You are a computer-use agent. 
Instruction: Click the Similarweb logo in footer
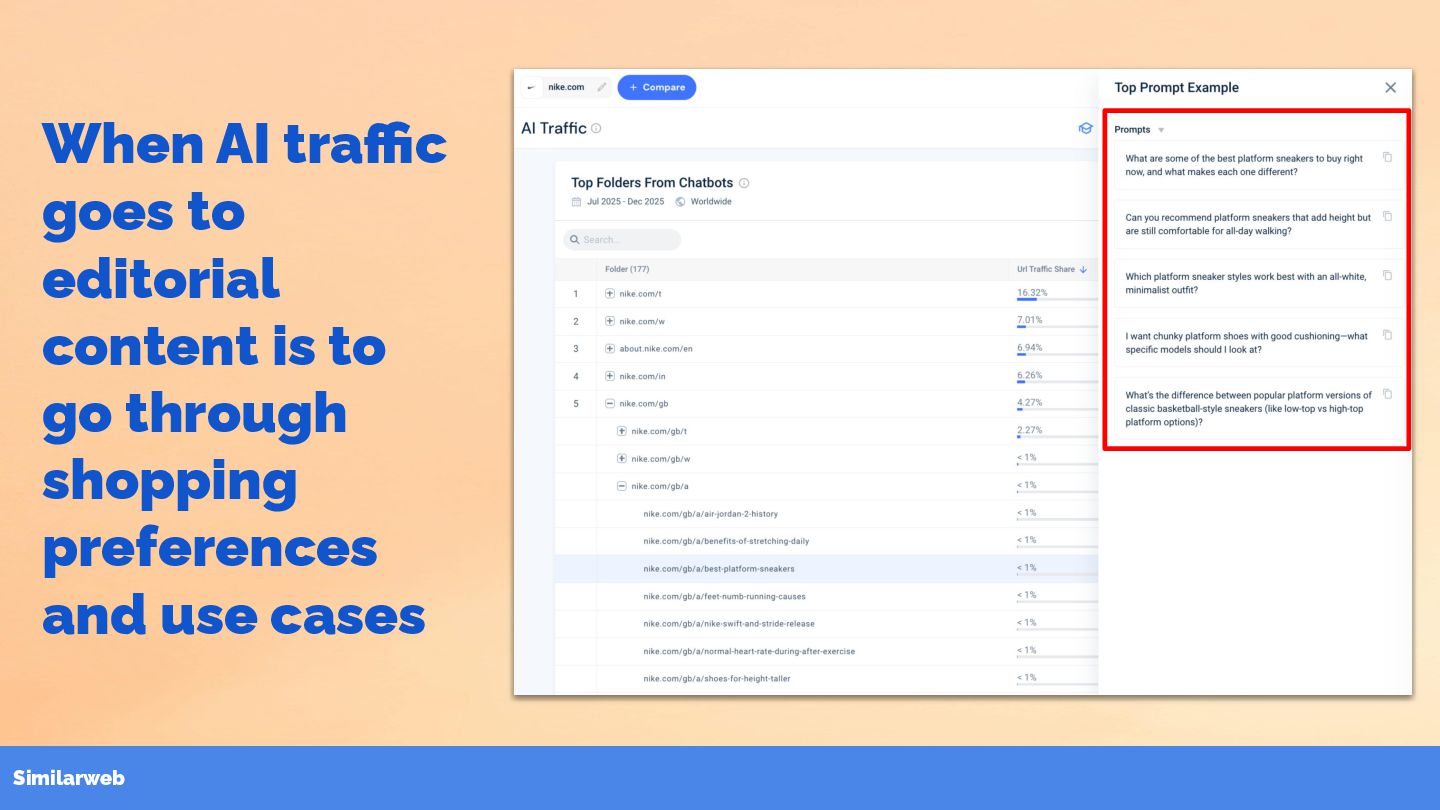(69, 778)
